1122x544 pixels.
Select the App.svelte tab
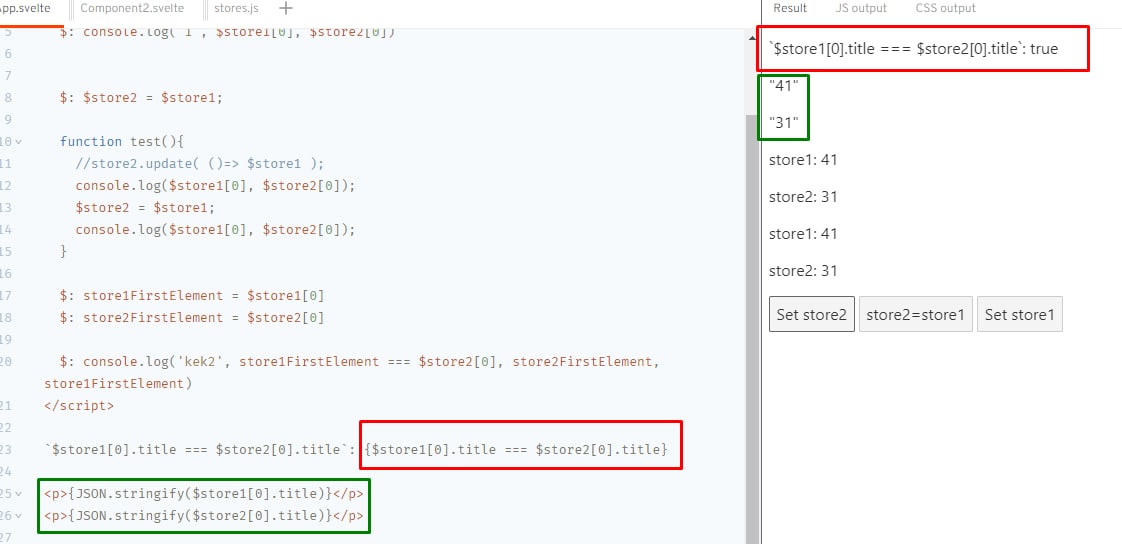coord(26,9)
